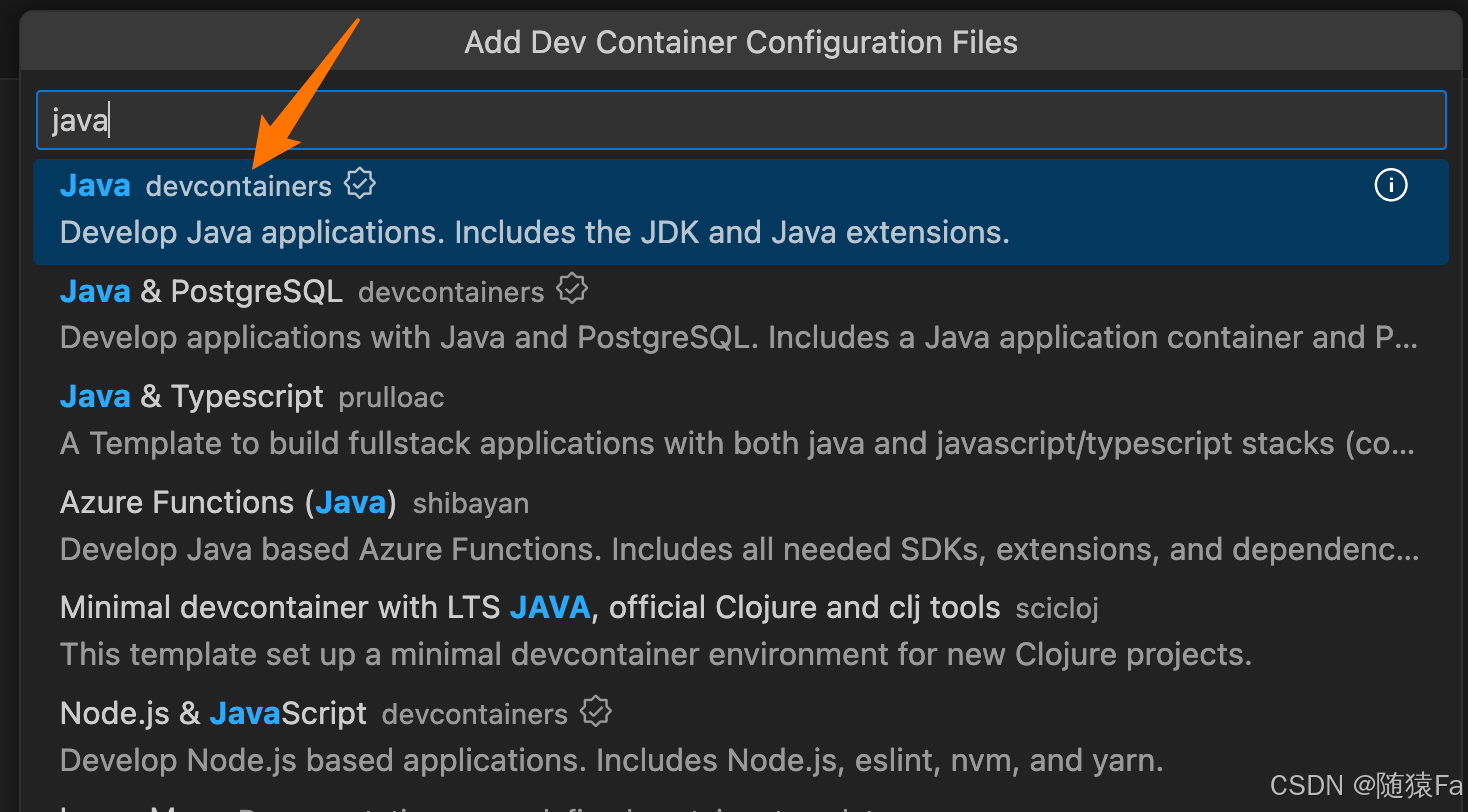Screen dimensions: 1468x812
Task: Click description 'Develop applications with Java and PostgreSQL'
Action: (739, 338)
